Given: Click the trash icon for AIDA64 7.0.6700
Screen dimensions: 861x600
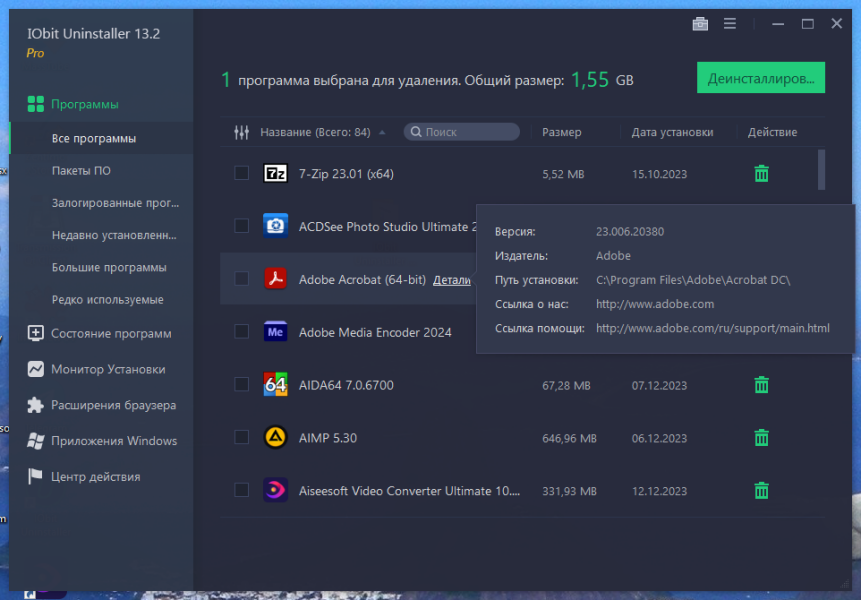Looking at the screenshot, I should [761, 385].
